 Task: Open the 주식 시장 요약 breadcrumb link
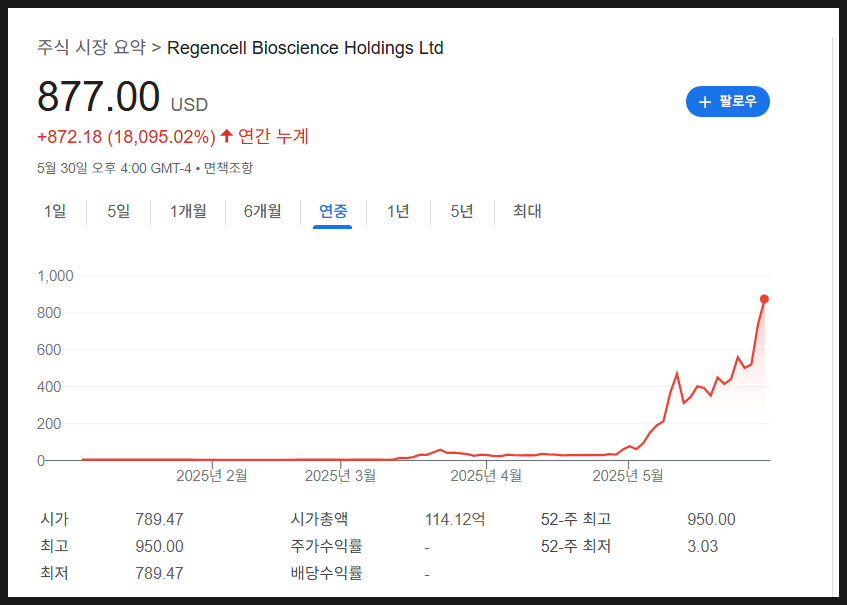(91, 48)
